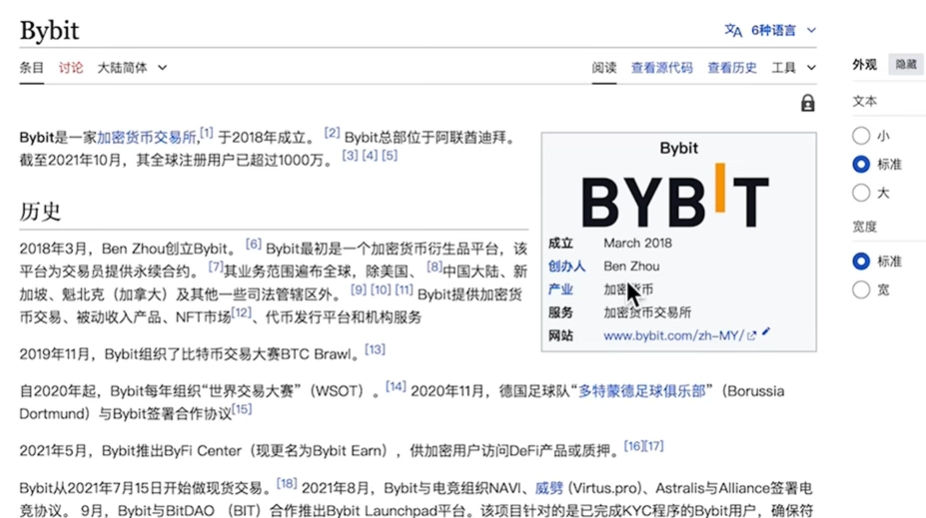Open the 大陆简体 variant dropdown
Viewport: 926px width, 518px height.
(x=132, y=68)
